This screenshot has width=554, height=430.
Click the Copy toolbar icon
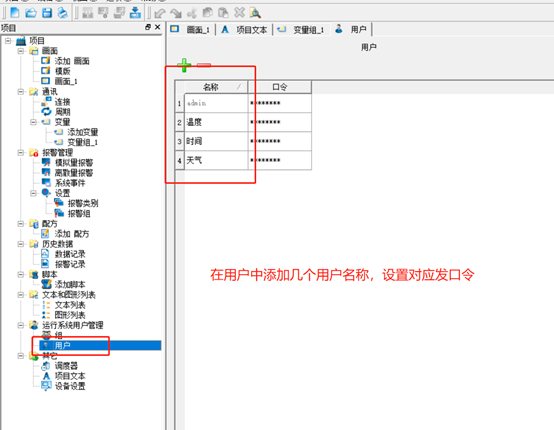click(x=207, y=13)
